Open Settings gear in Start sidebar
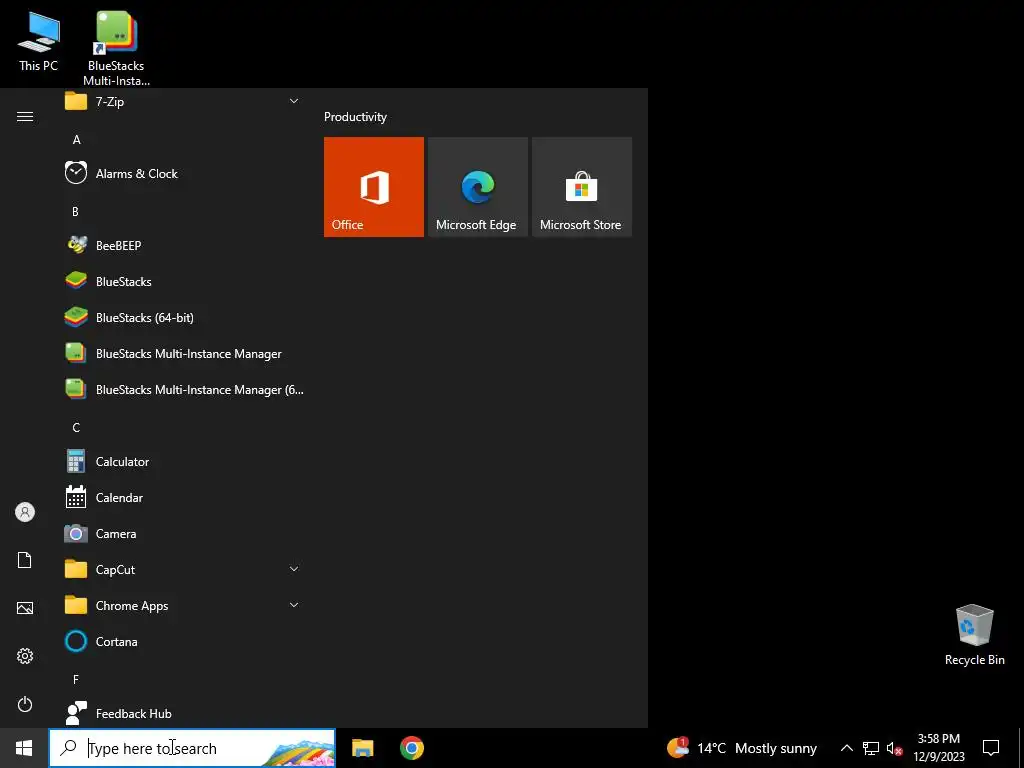 pos(25,656)
